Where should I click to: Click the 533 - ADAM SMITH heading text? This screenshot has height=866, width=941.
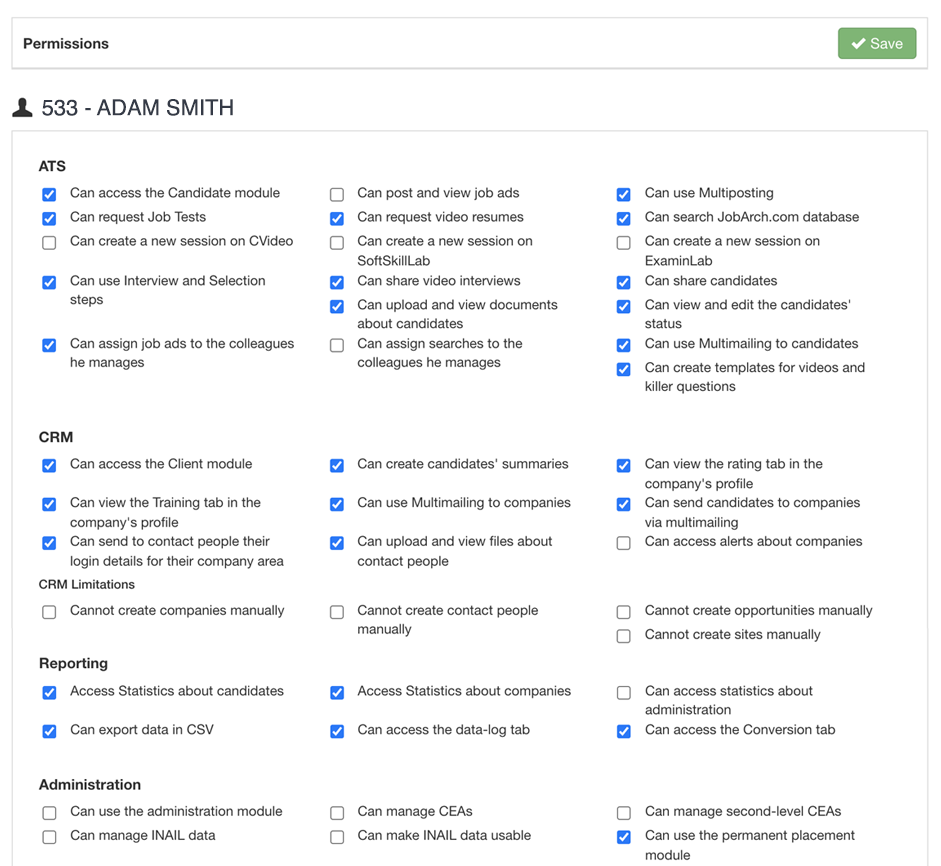[x=137, y=108]
